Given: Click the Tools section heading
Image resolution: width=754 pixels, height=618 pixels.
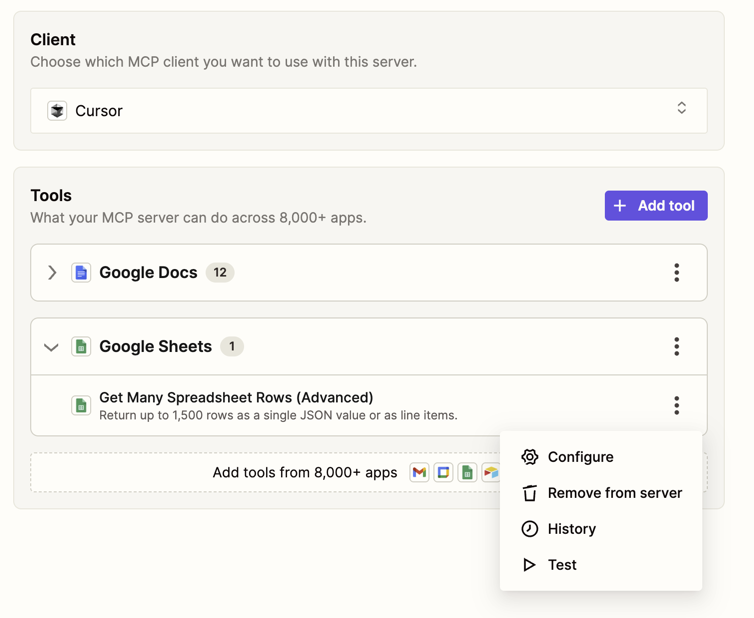Looking at the screenshot, I should [51, 196].
